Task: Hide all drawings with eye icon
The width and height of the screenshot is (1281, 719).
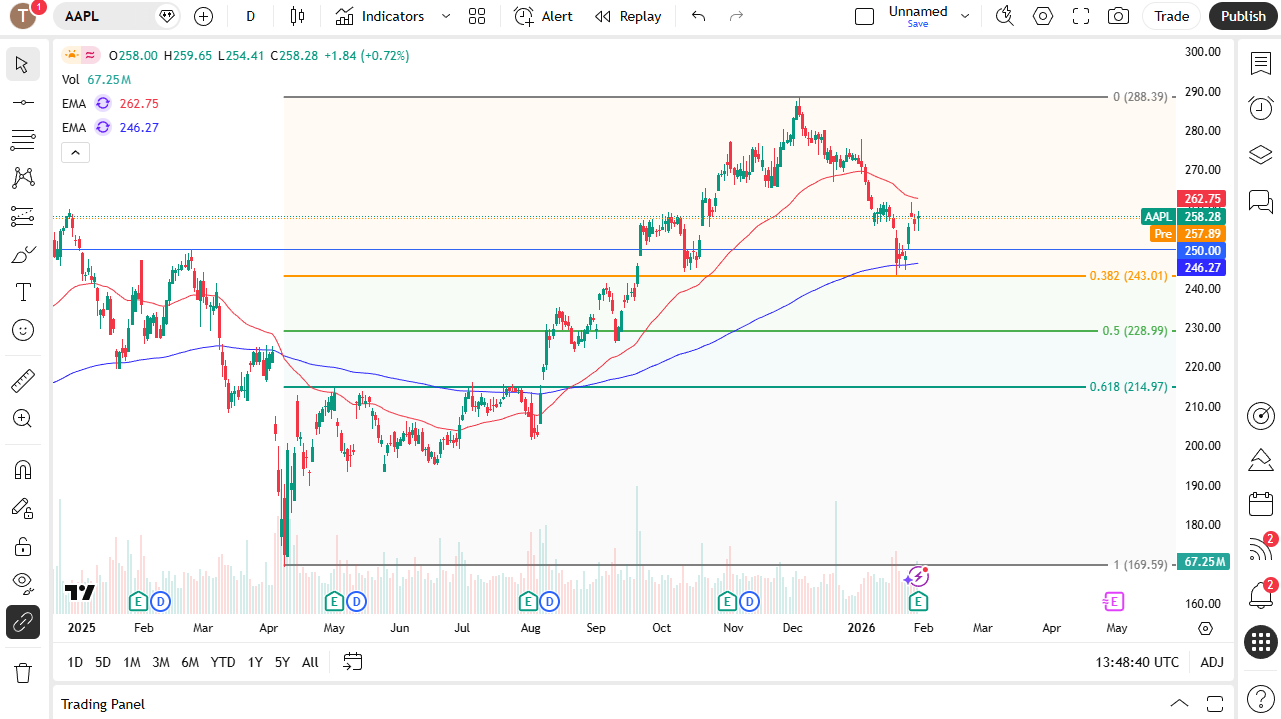Action: coord(22,584)
